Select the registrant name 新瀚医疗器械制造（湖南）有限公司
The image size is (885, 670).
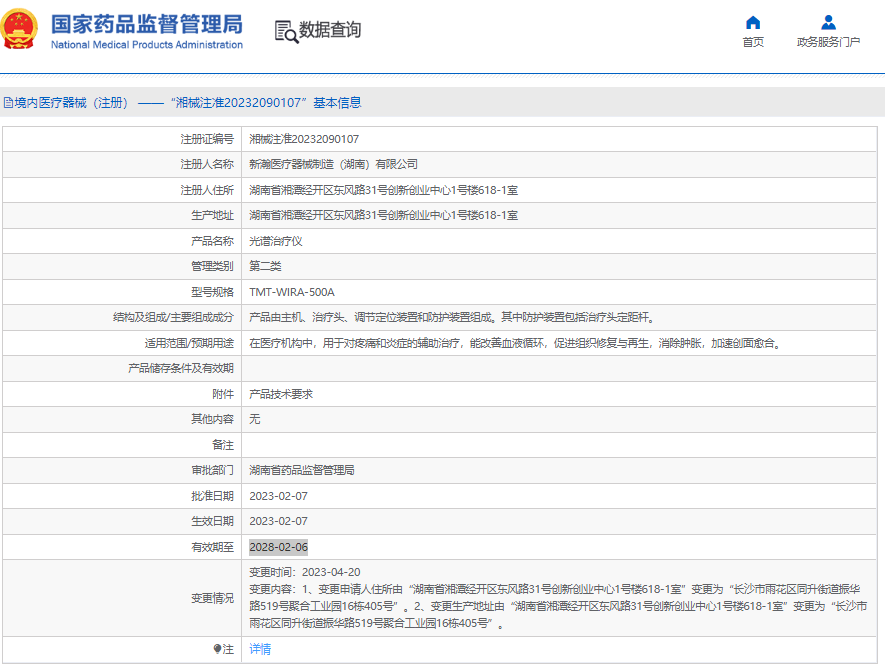[334, 164]
